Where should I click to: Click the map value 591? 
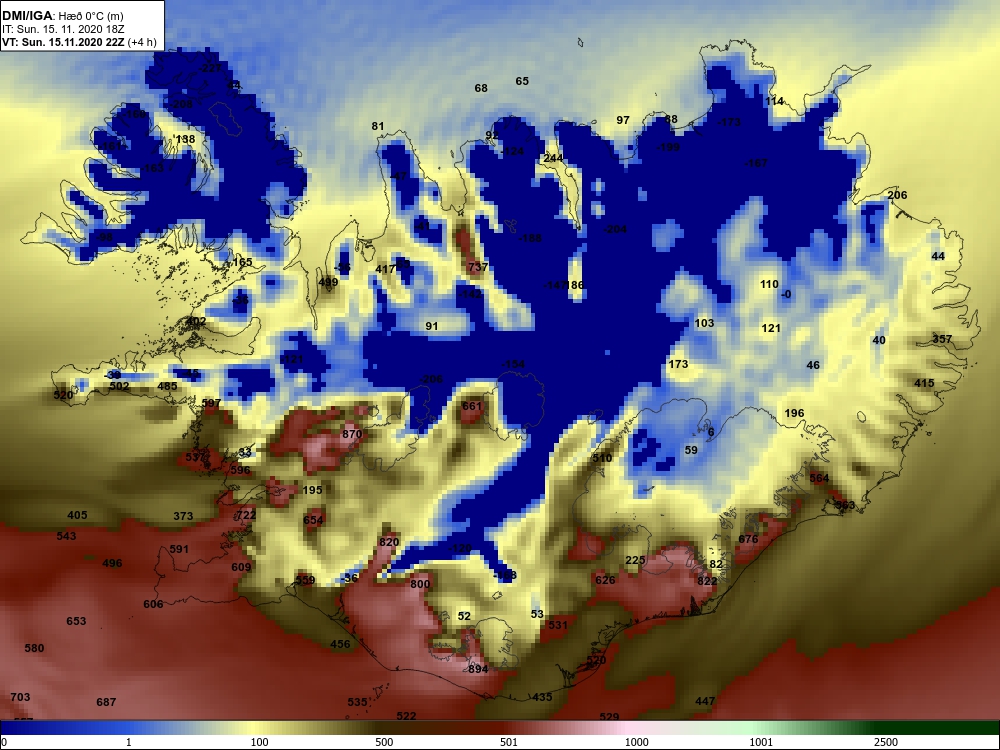tap(179, 548)
